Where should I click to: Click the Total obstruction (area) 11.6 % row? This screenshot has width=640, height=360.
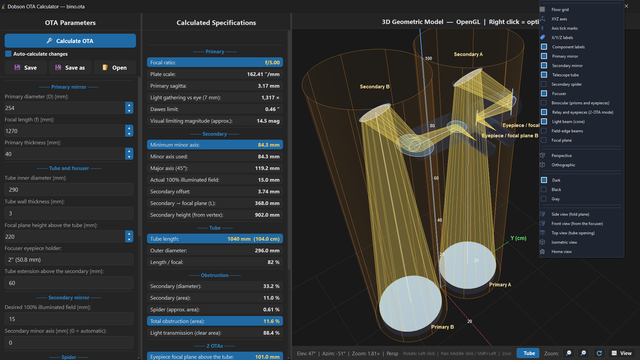click(x=215, y=321)
